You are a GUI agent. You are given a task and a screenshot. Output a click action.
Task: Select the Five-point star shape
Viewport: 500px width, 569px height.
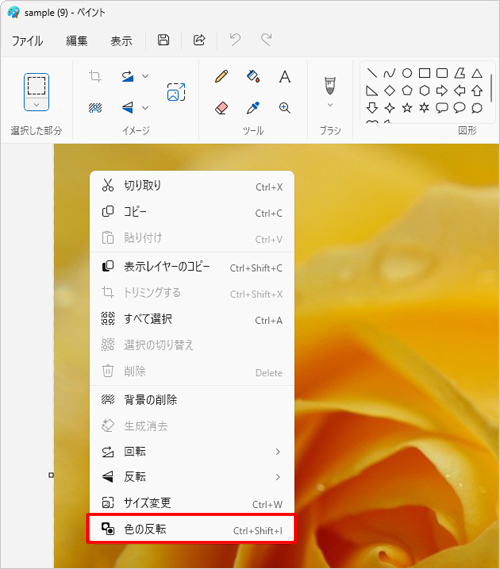click(x=407, y=108)
